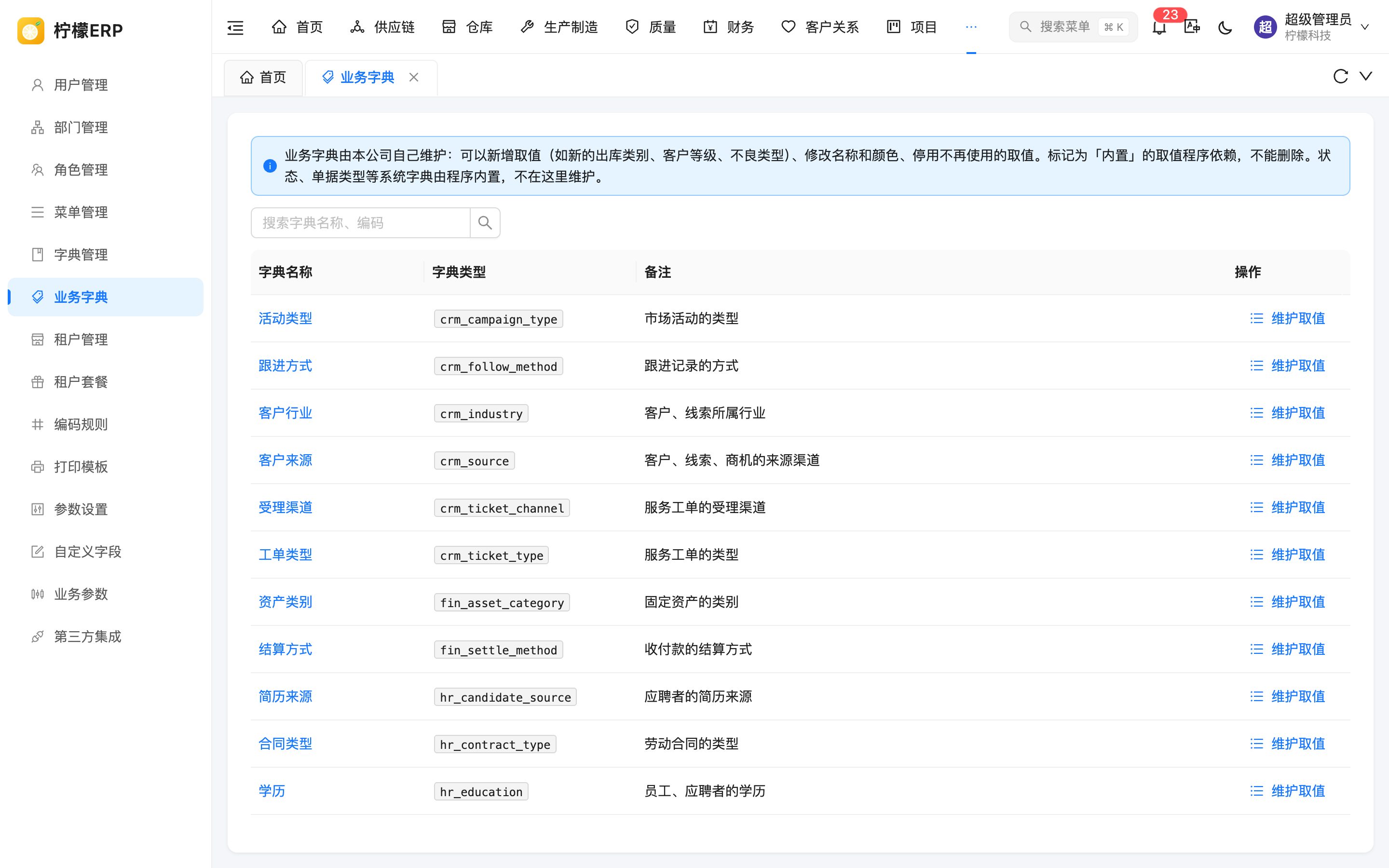Click the search magnifier button next to dictionary search
The height and width of the screenshot is (868, 1389).
485,223
